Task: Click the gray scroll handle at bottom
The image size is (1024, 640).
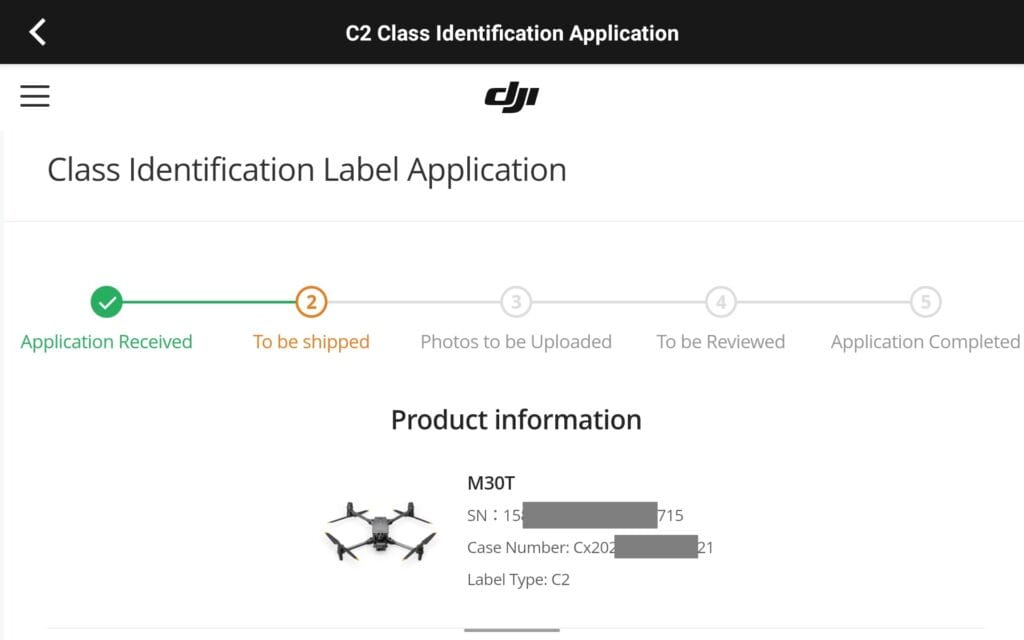Action: tap(511, 630)
